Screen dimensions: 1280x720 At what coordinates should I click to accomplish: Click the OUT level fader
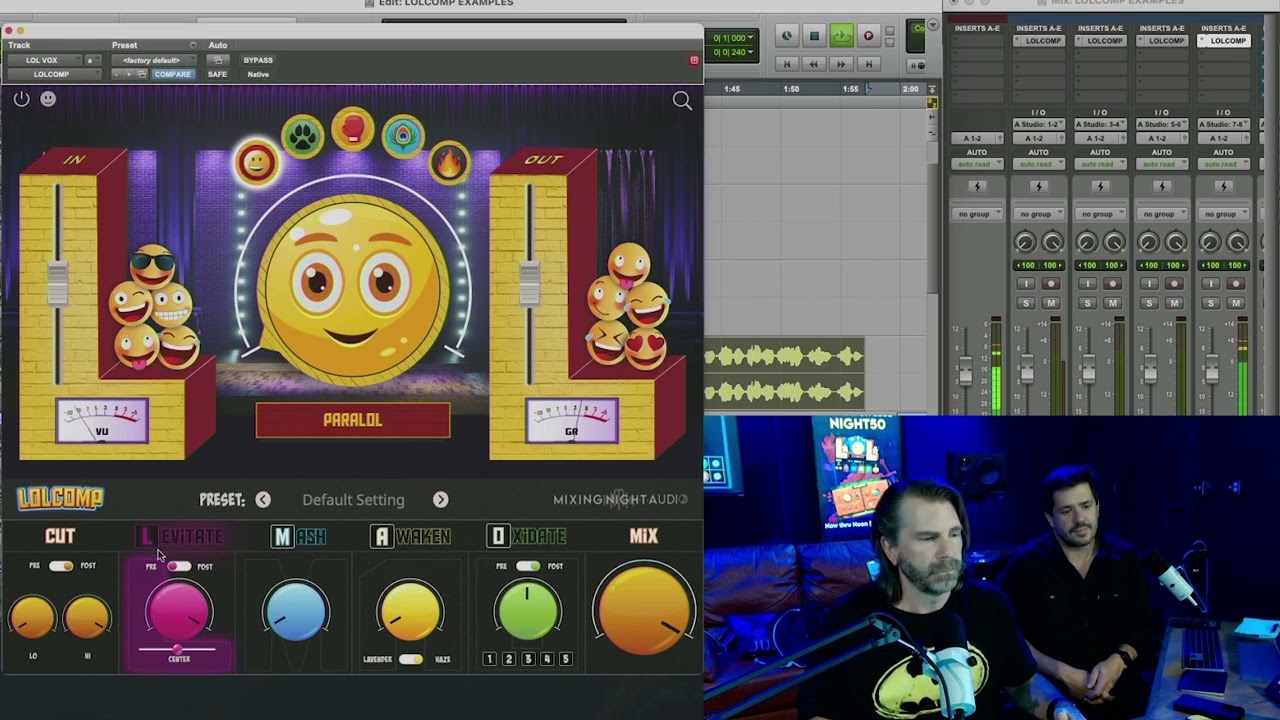click(x=529, y=283)
